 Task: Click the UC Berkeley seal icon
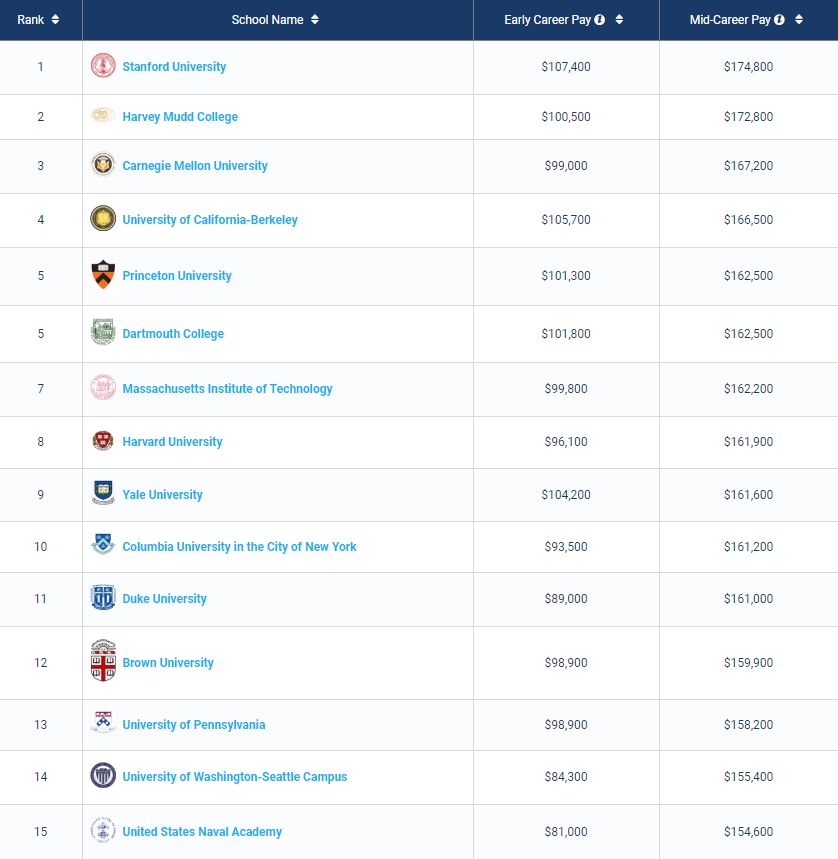pos(103,218)
